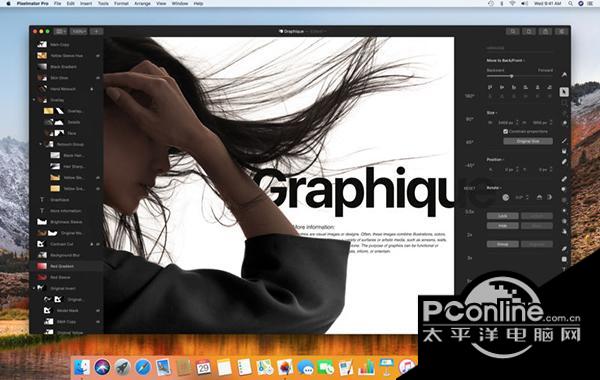Open the Format menu
Image resolution: width=600 pixels, height=380 pixels.
(x=121, y=3)
